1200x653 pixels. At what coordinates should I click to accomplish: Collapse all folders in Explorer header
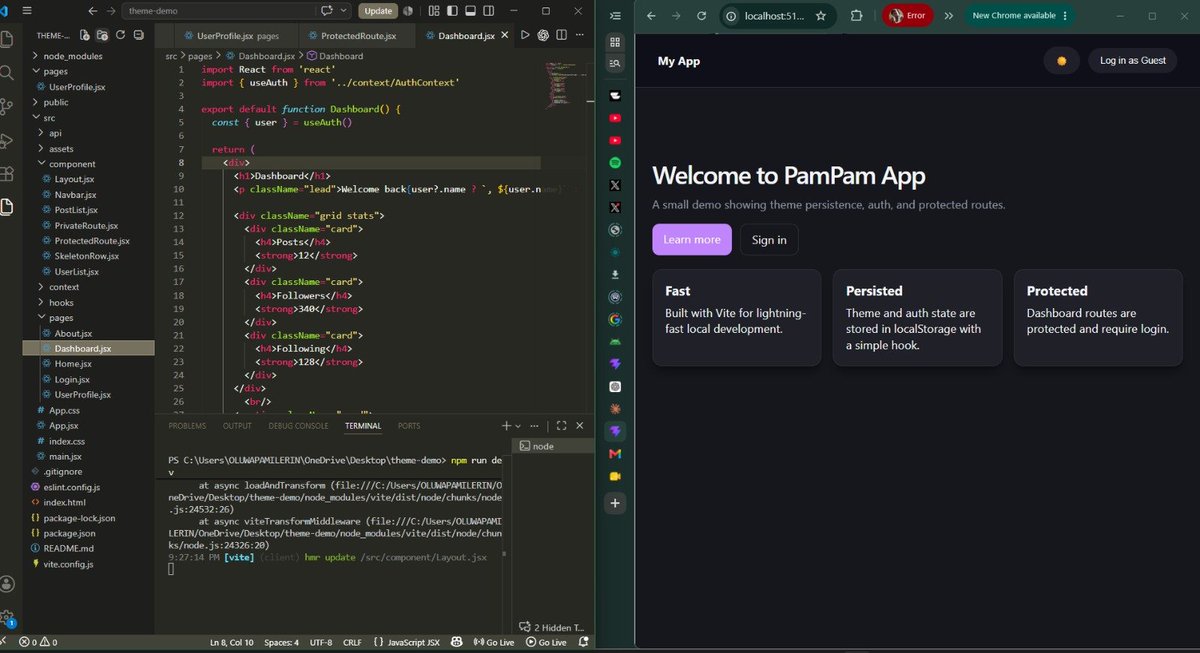(x=138, y=35)
